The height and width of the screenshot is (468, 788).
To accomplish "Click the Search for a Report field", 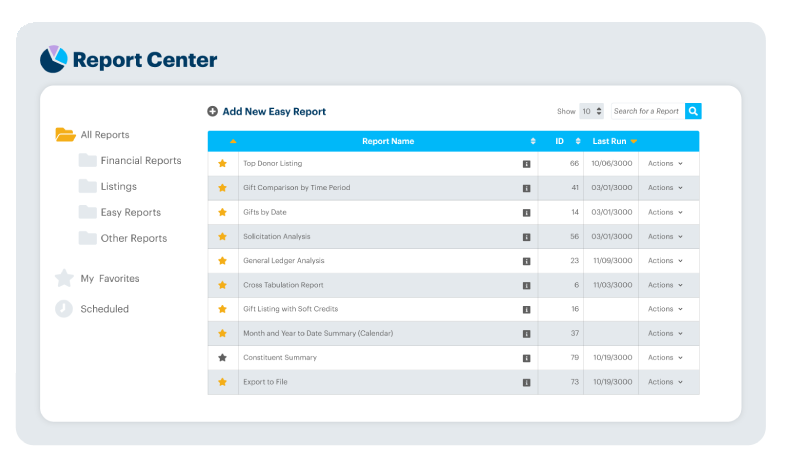I will point(646,111).
